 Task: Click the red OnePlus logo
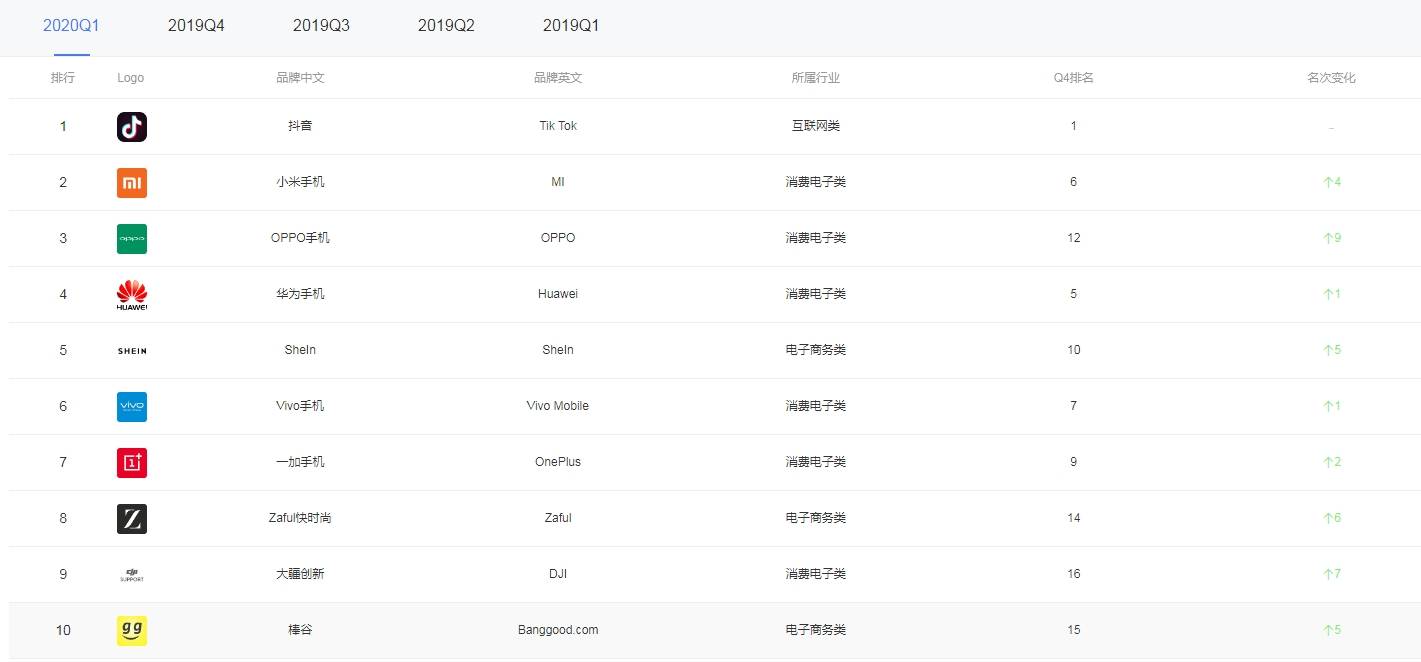(132, 463)
